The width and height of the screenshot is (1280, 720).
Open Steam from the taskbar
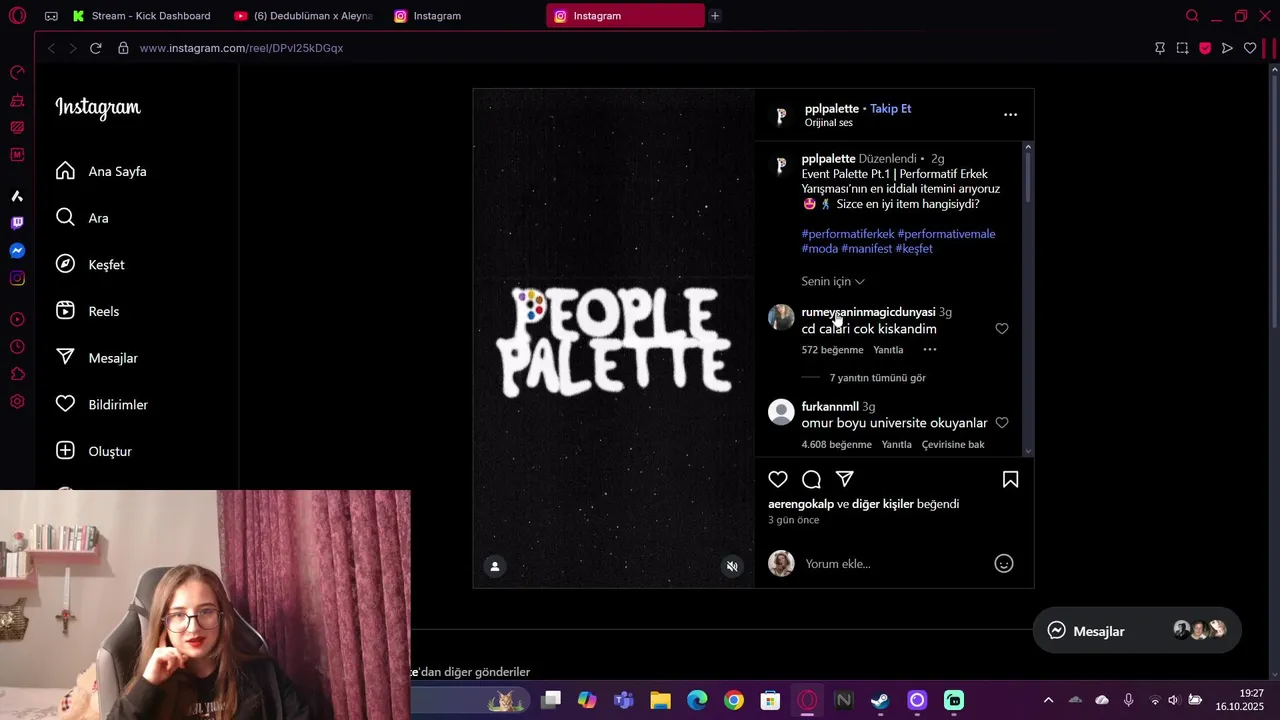880,700
